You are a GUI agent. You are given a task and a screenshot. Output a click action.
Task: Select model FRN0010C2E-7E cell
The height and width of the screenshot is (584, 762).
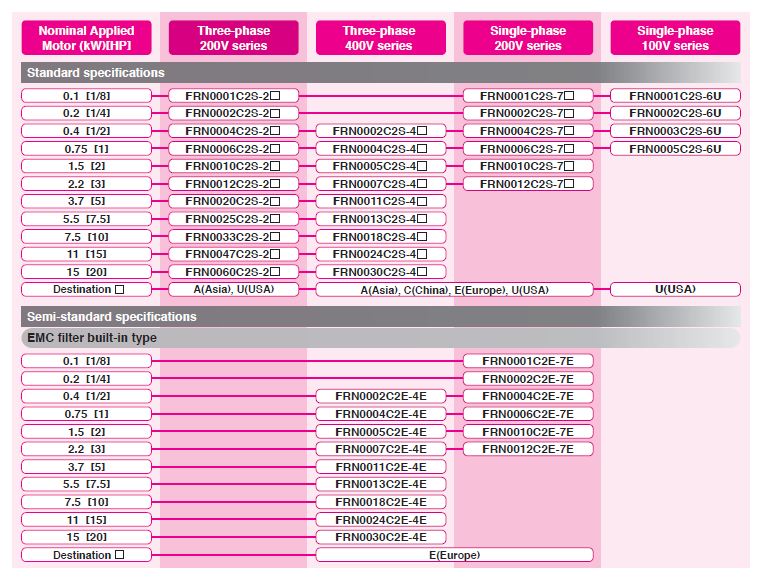528,431
